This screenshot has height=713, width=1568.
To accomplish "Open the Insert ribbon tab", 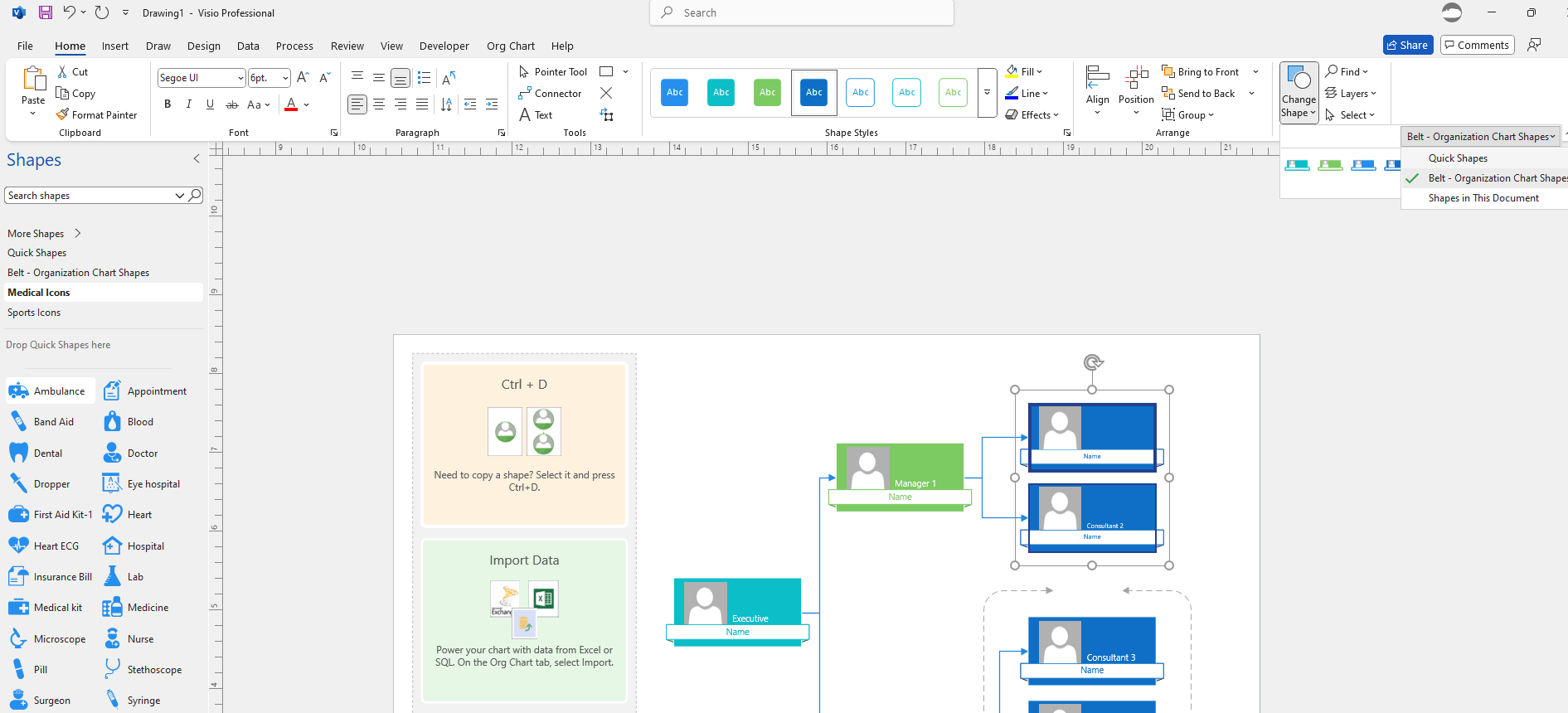I will pos(115,46).
